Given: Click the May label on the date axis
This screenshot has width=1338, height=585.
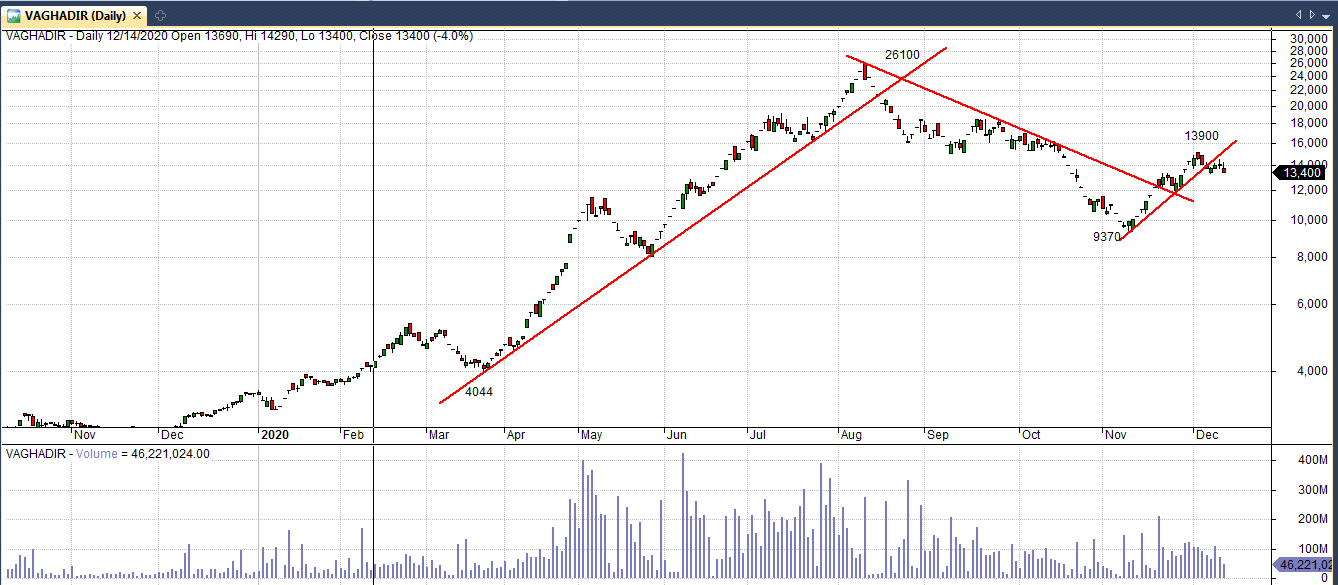Looking at the screenshot, I should tap(591, 435).
